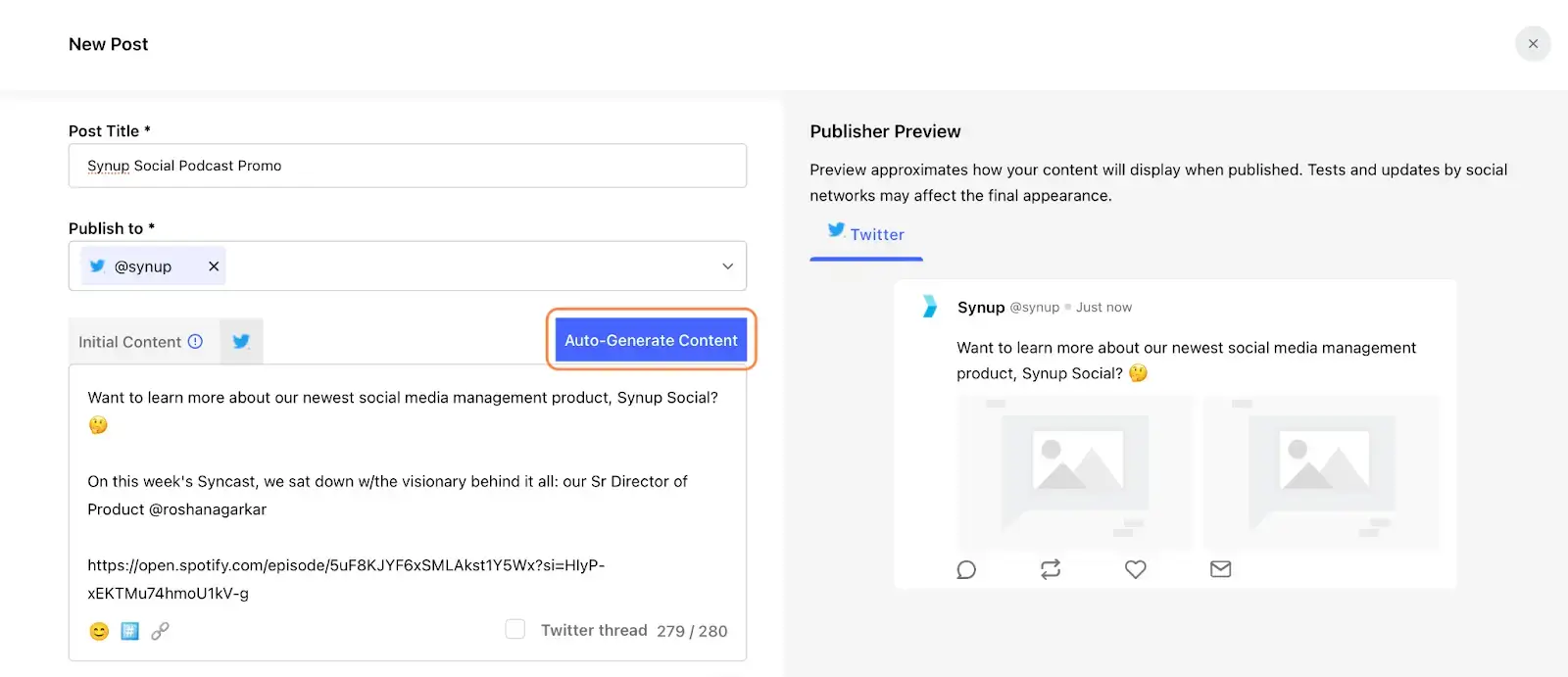
Task: Click the reply icon in tweet preview
Action: 966,569
